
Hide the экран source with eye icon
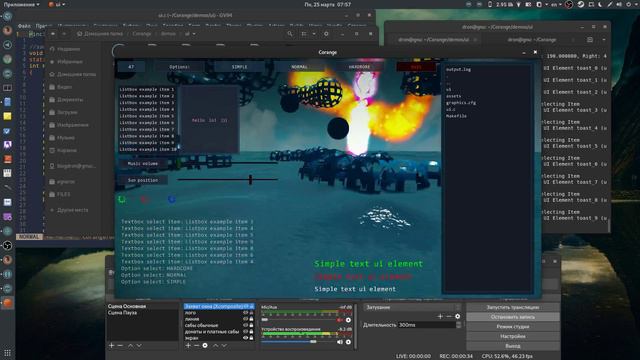245,338
